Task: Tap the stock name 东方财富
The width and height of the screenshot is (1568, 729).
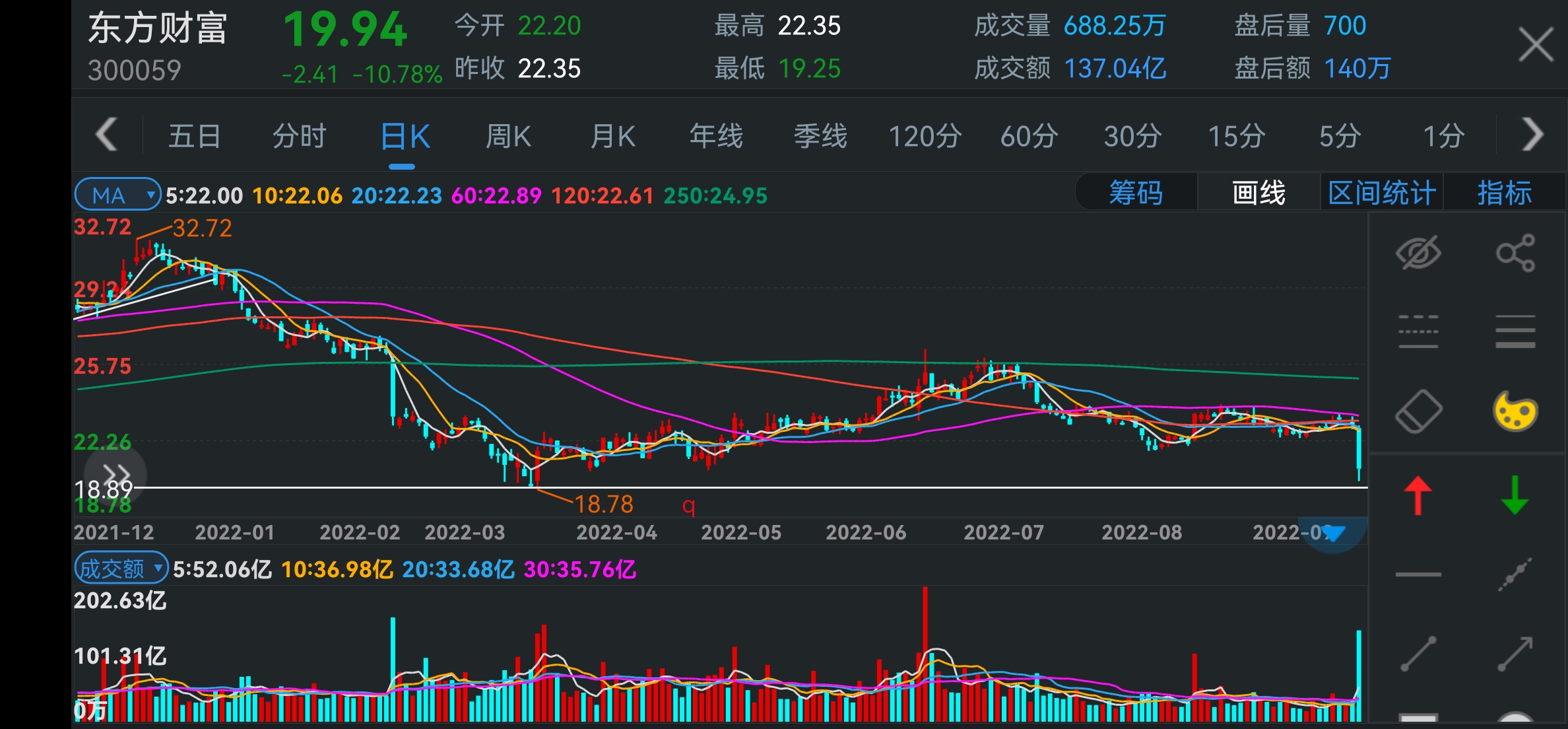Action: tap(157, 28)
